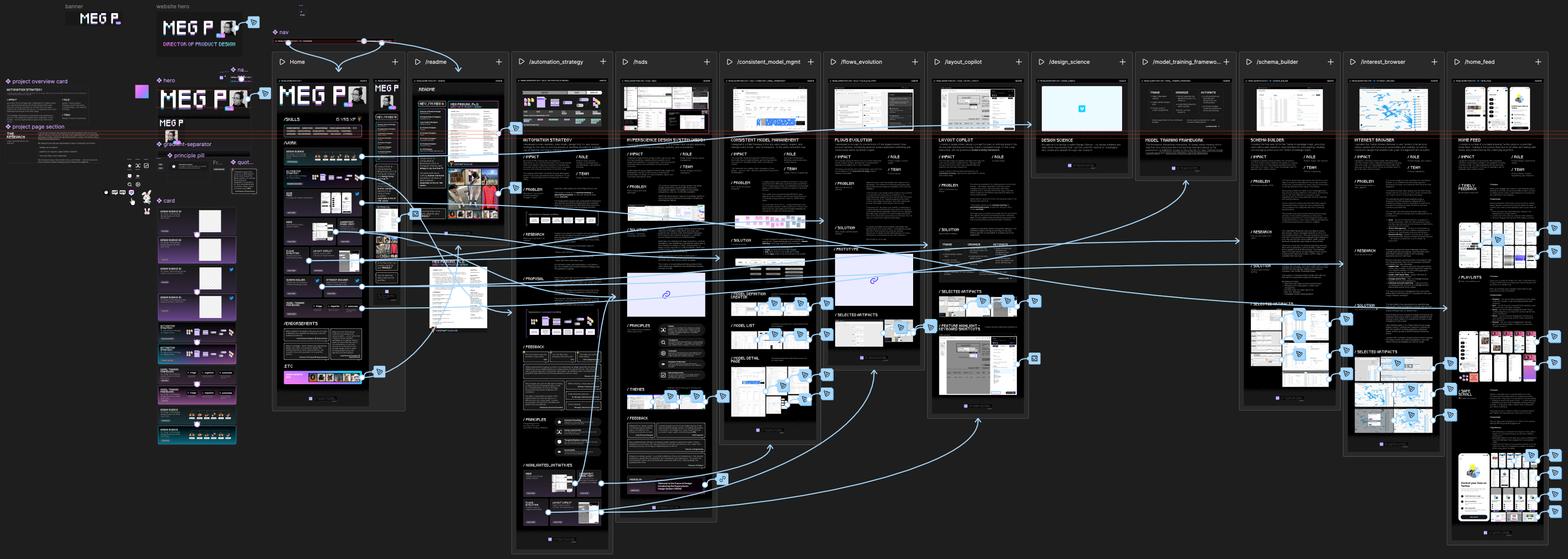Click prototype link node beside website hero
The image size is (1568, 559).
[x=254, y=22]
